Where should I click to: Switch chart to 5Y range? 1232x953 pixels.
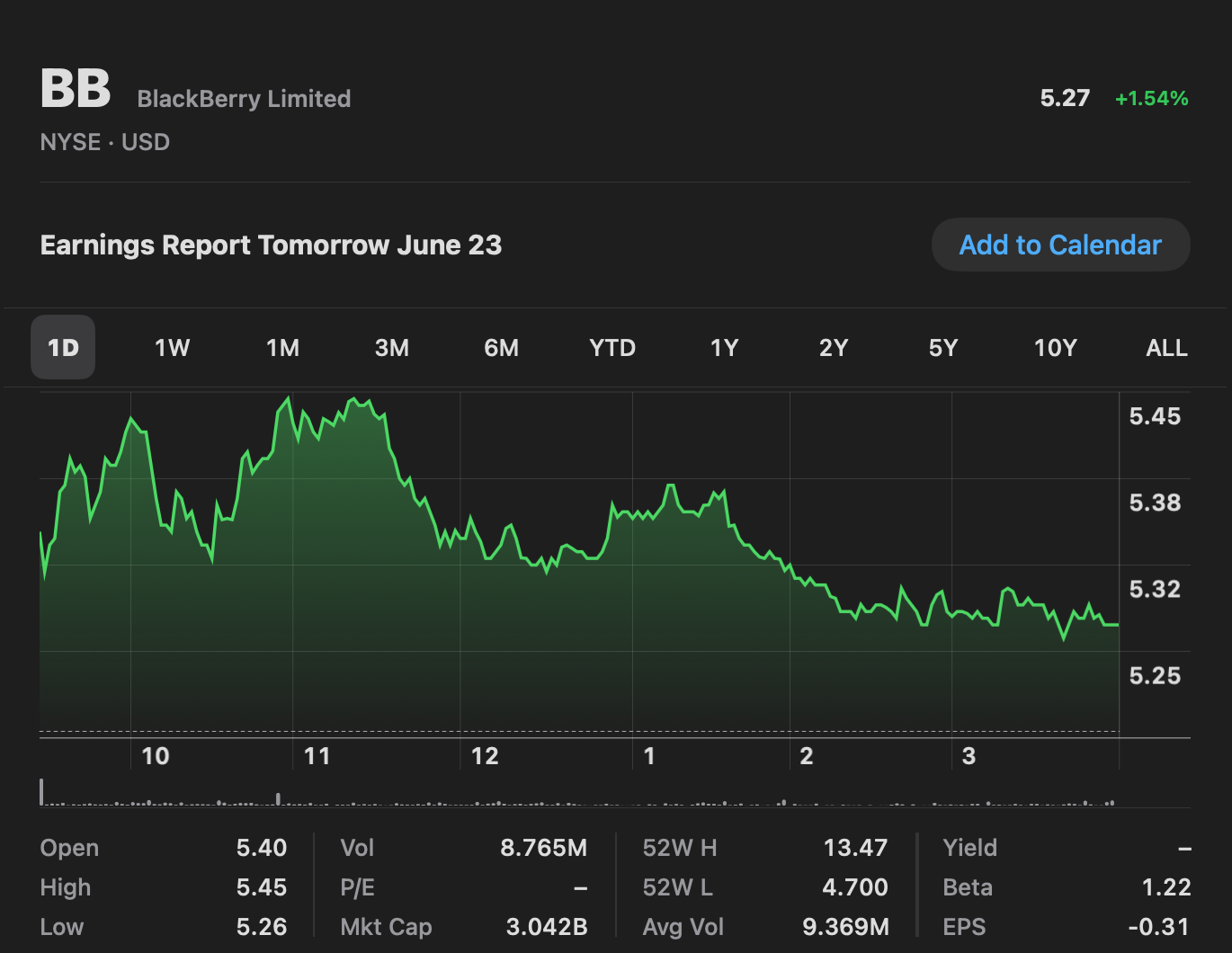943,348
